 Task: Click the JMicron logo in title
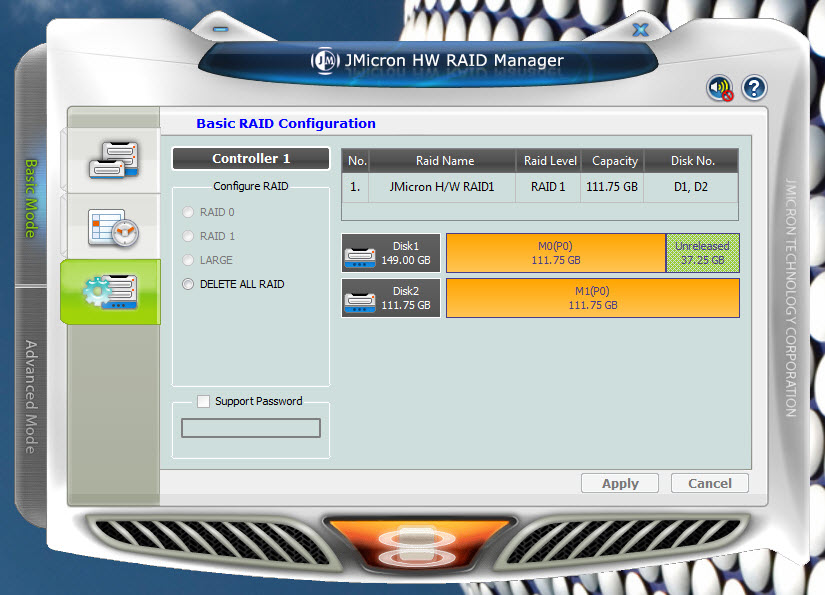pos(325,60)
